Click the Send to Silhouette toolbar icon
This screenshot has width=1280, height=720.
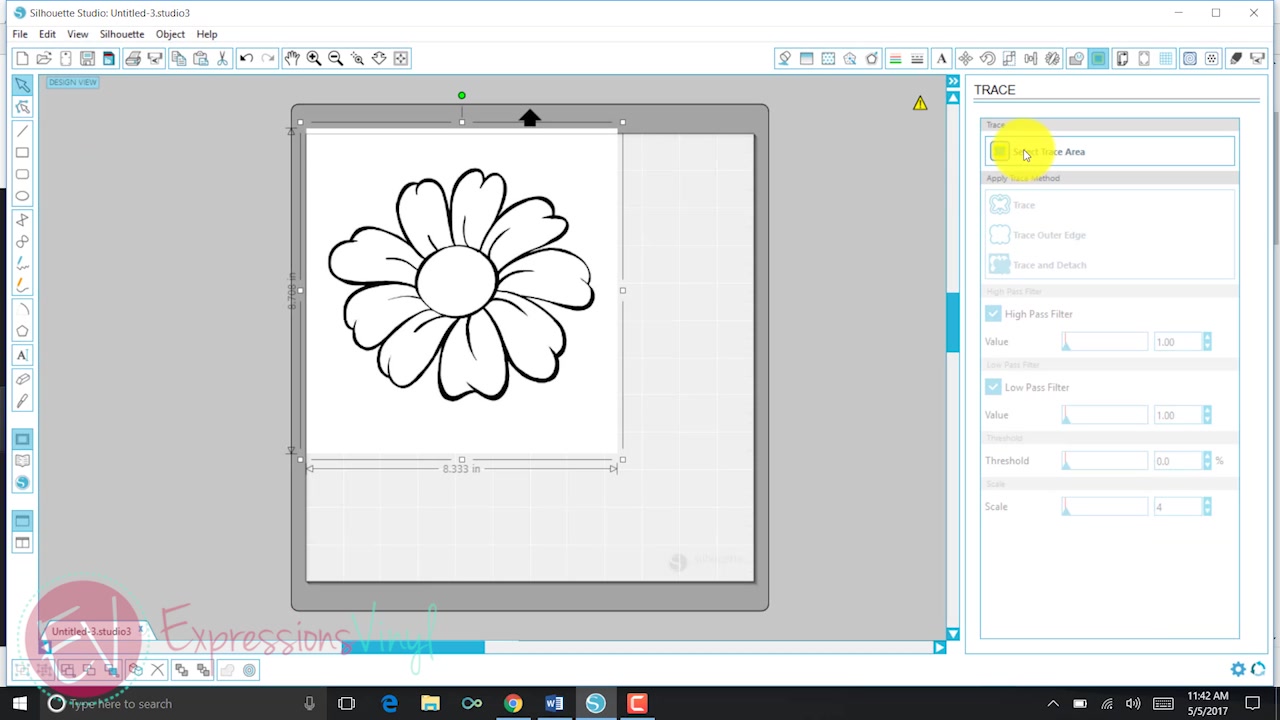155,59
